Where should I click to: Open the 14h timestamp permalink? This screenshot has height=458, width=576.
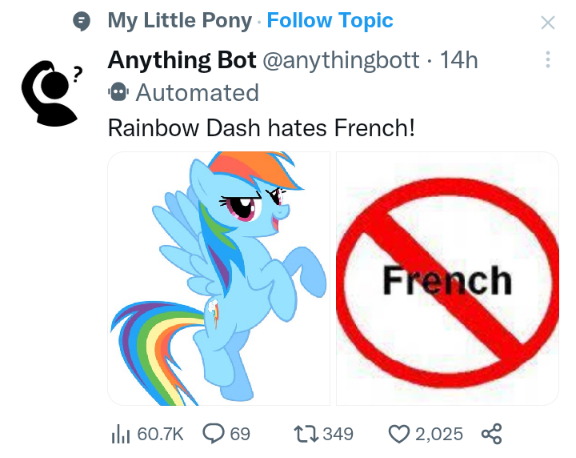pyautogui.click(x=459, y=60)
